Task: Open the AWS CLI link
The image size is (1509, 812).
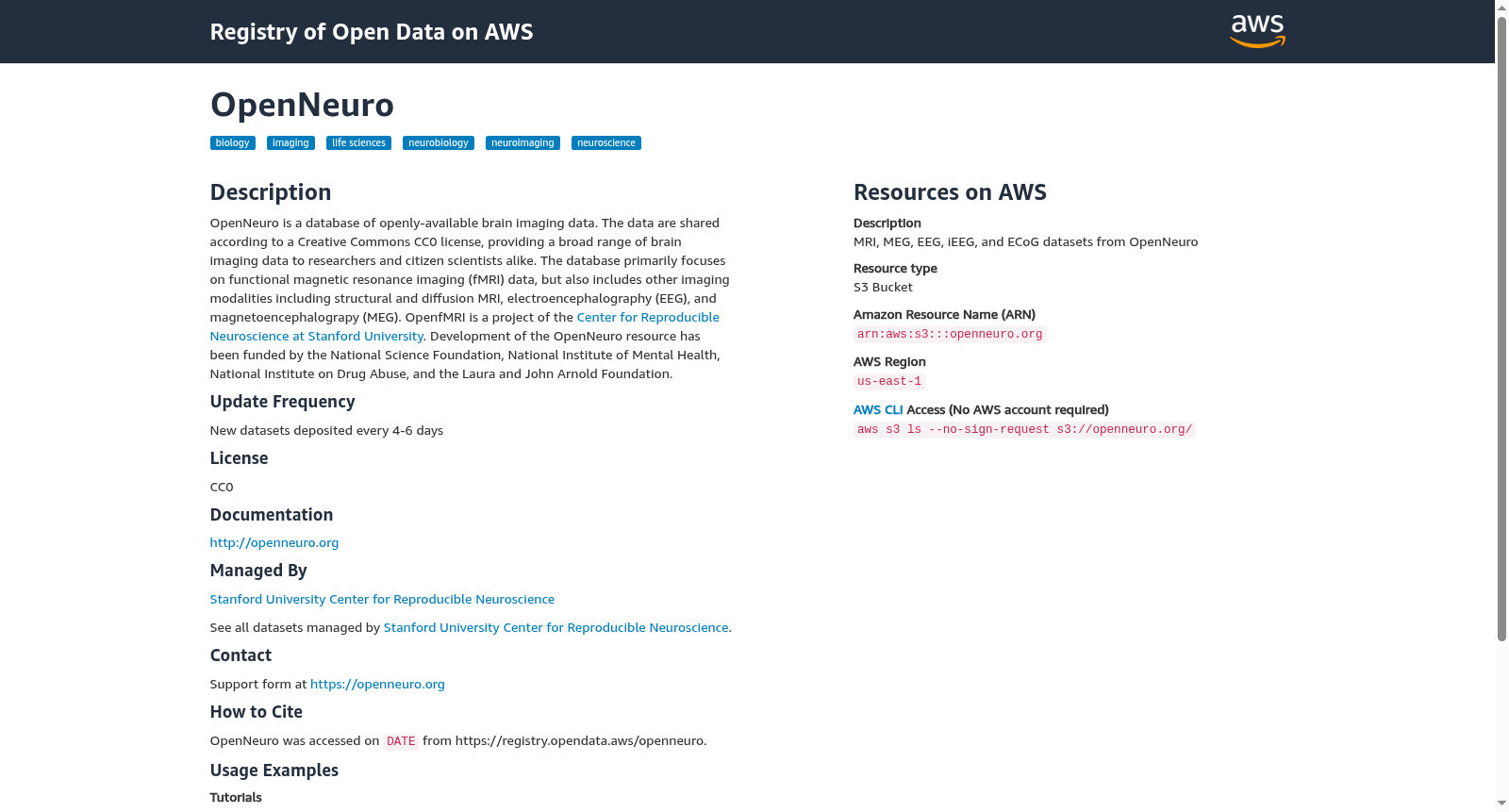Action: pos(878,410)
